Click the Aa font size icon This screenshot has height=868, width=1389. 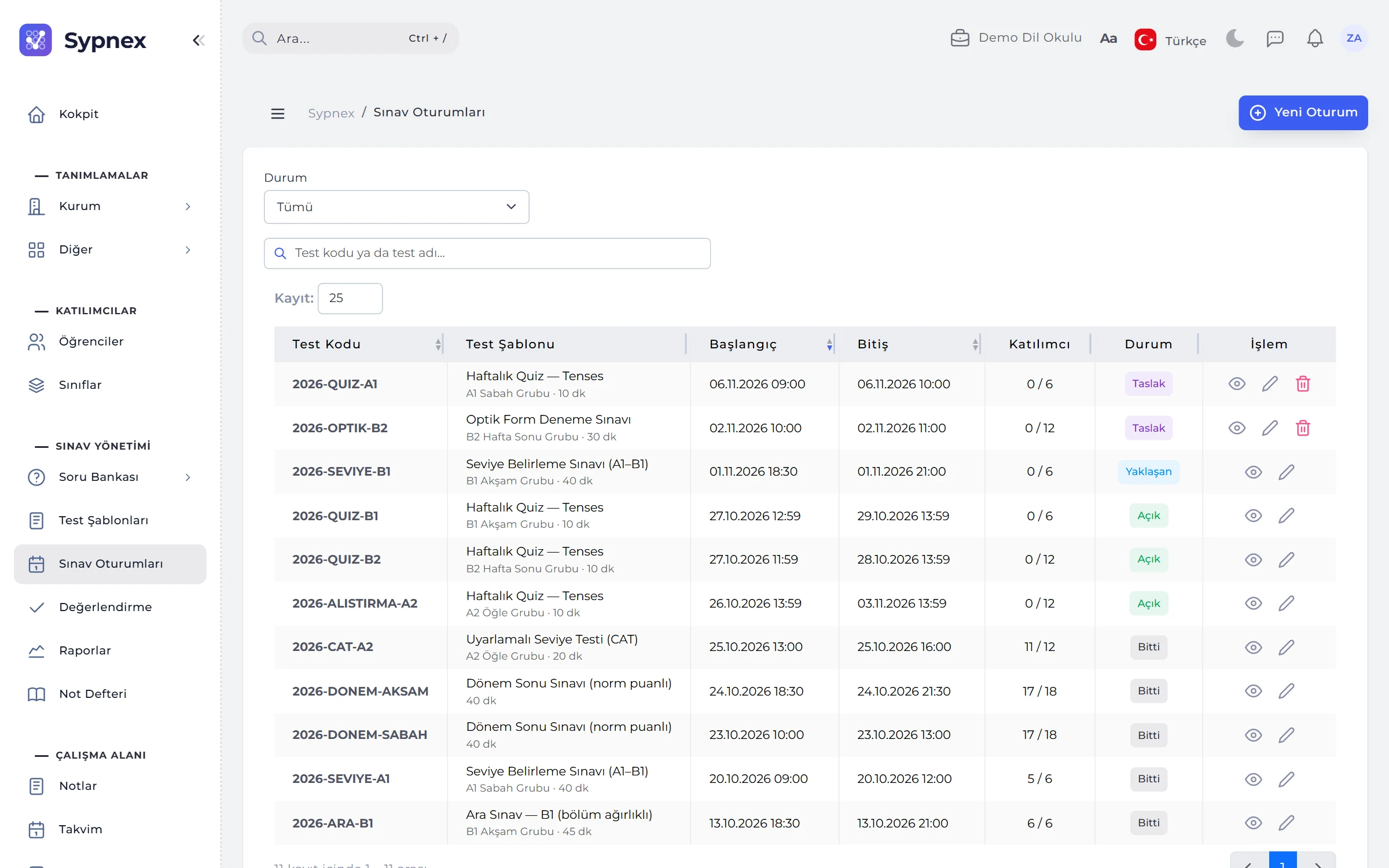coord(1108,38)
